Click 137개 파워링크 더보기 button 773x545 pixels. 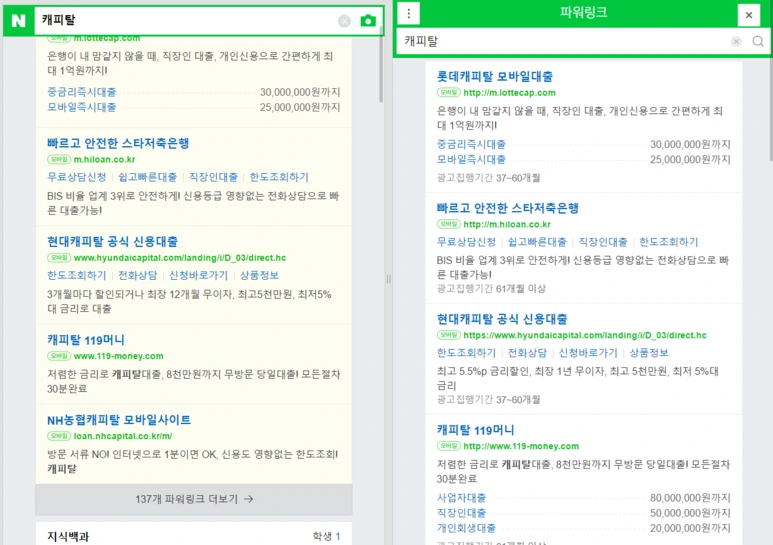194,499
